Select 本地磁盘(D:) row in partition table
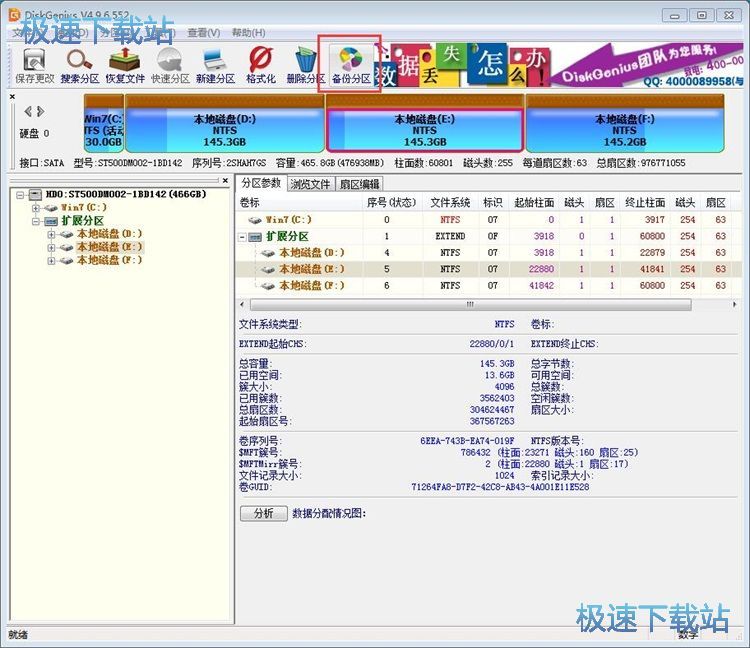Screen dimensions: 750x648 tap(488, 253)
